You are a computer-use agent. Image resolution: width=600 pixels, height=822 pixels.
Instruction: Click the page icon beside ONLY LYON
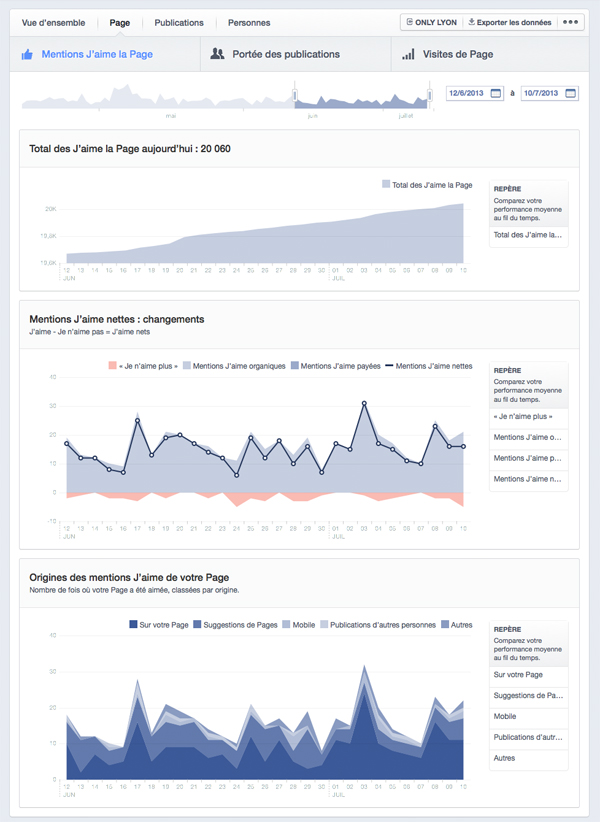click(x=409, y=22)
